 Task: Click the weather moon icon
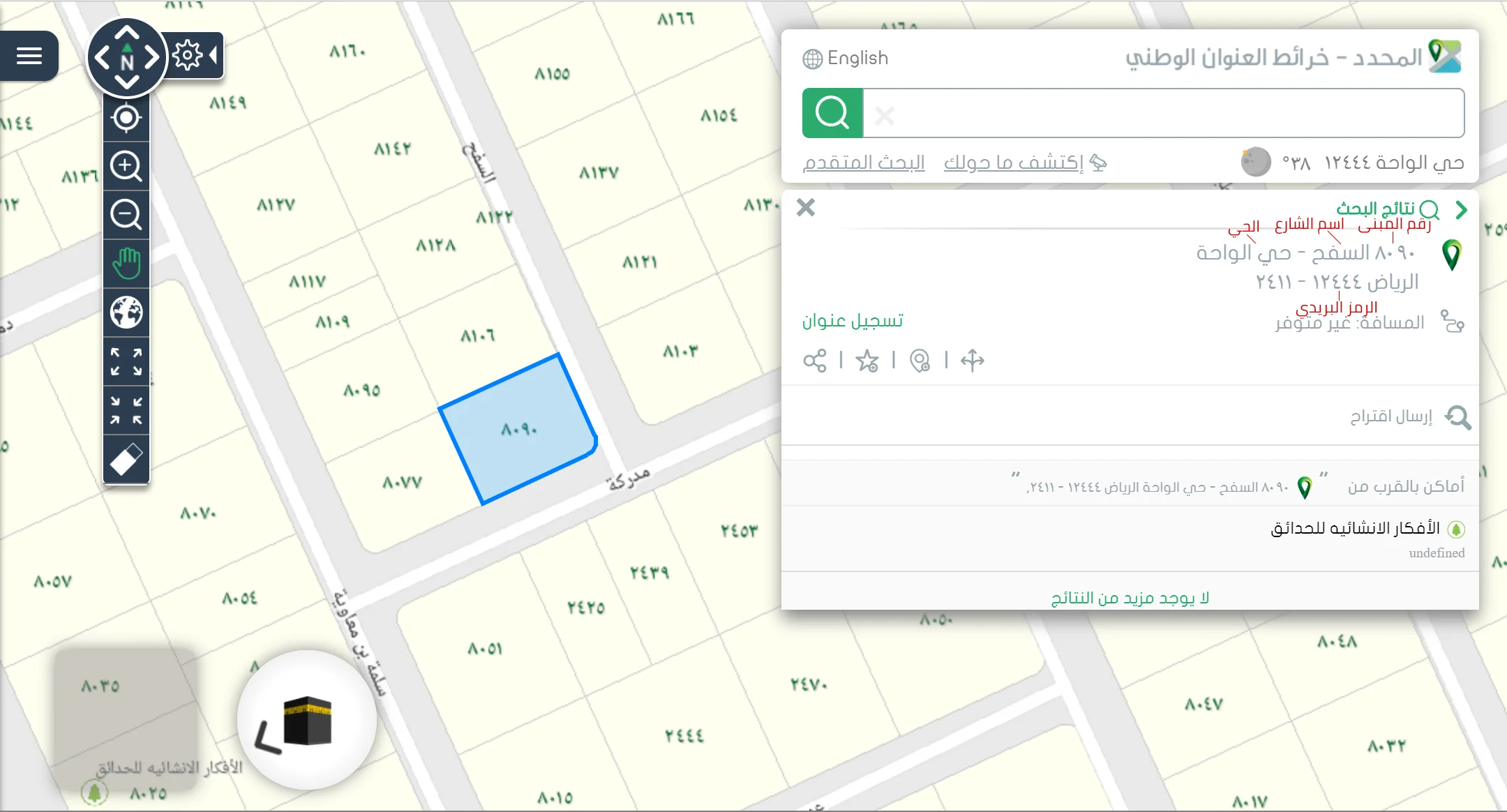(x=1255, y=162)
